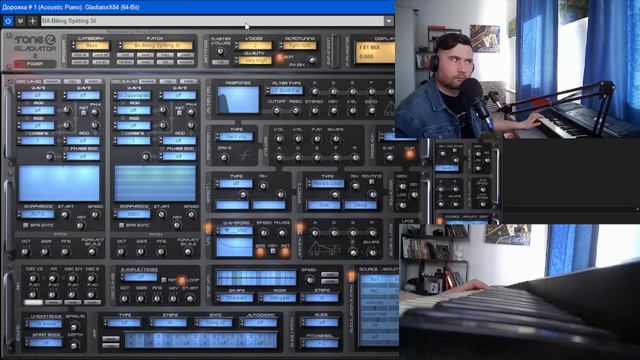
Task: Click the filter Response graph
Action: point(238,99)
